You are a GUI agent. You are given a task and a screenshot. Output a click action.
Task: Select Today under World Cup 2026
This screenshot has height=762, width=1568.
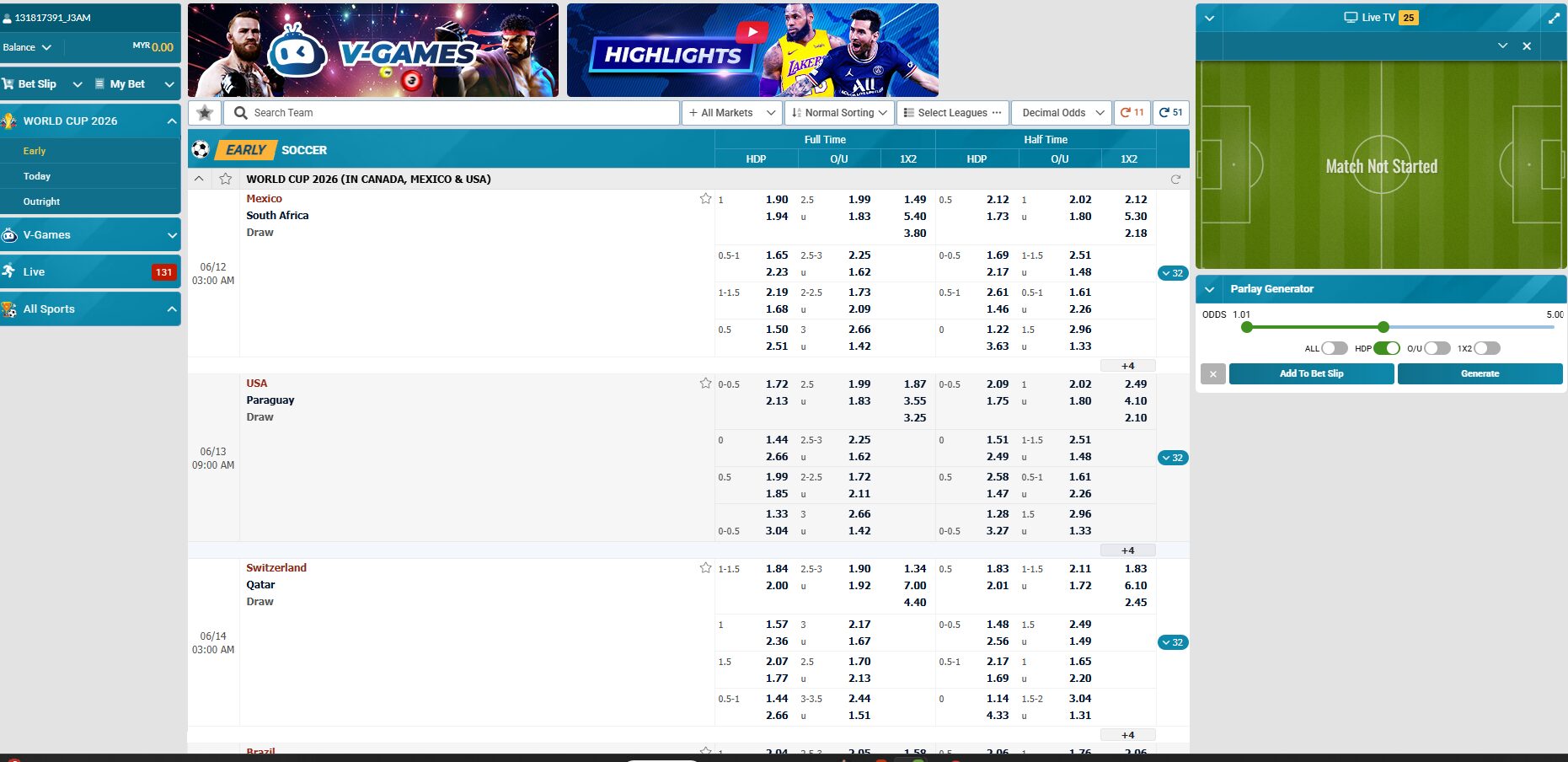click(37, 176)
